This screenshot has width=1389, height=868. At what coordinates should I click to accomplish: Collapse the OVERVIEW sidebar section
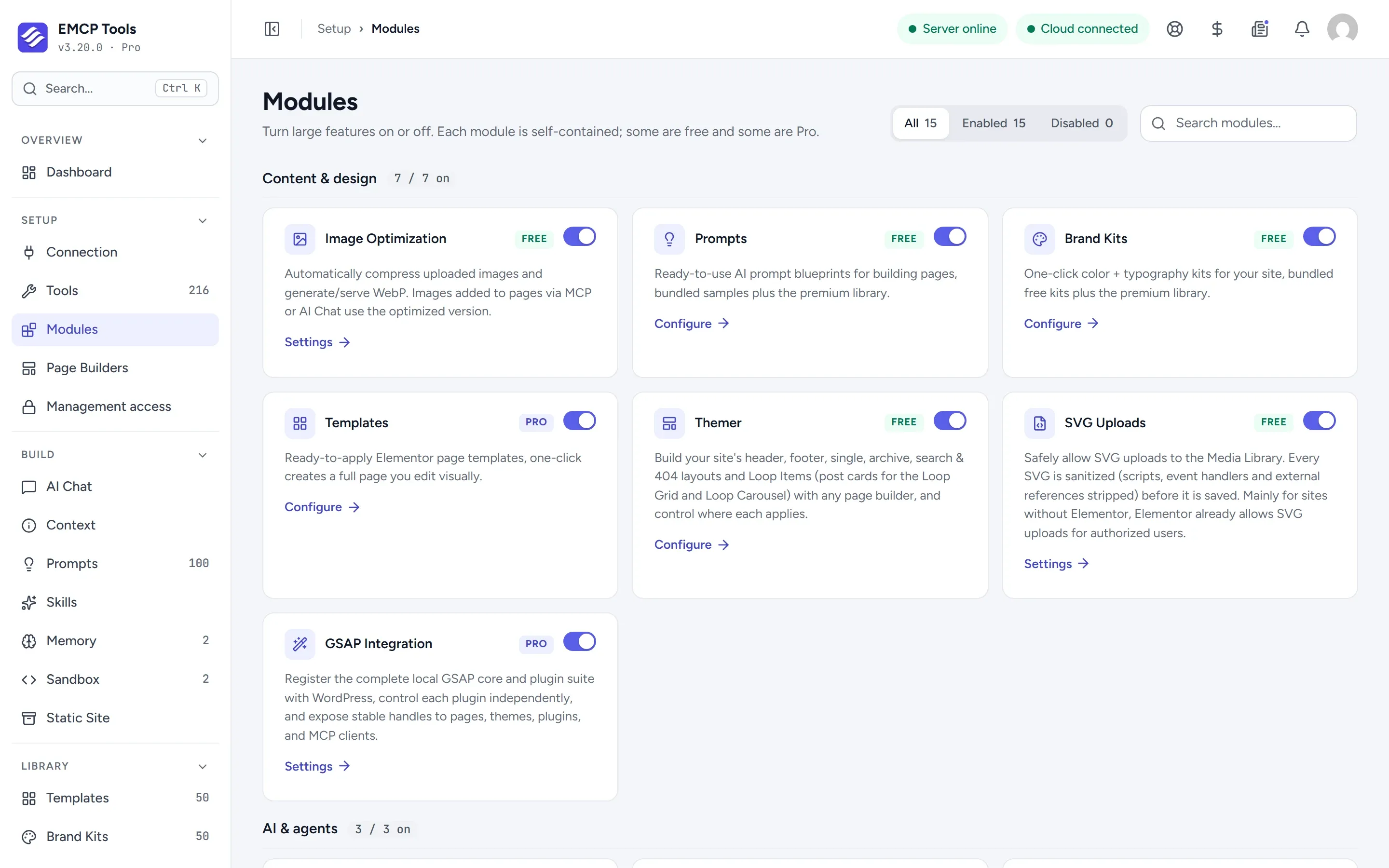(x=202, y=141)
